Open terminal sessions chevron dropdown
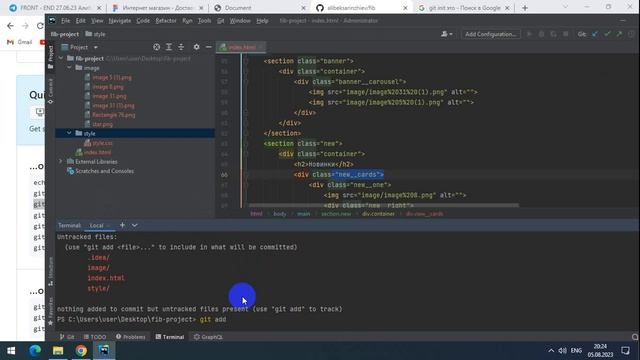 pos(134,225)
